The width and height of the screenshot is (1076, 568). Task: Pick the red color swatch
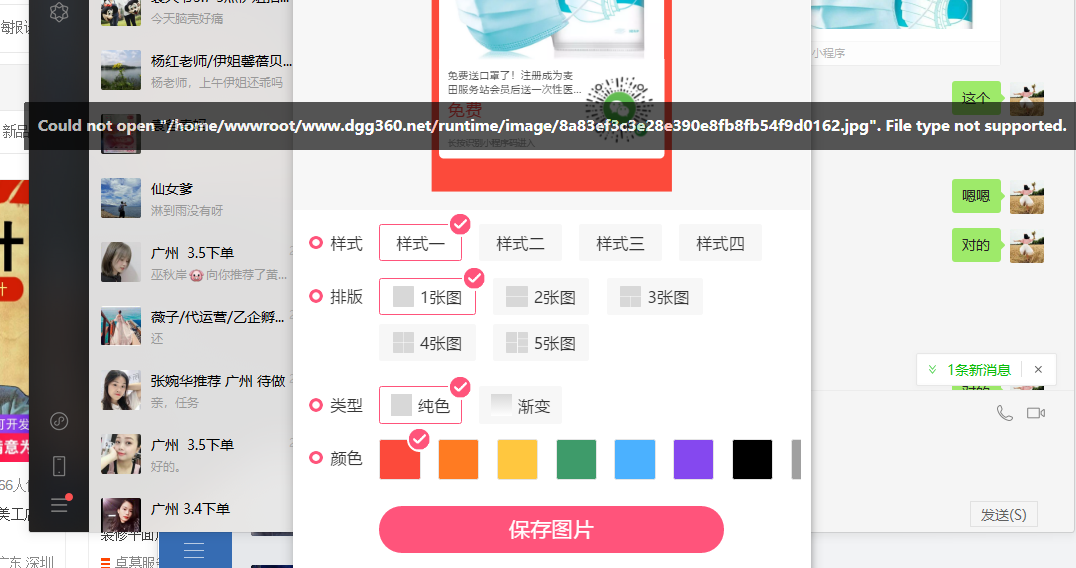[399, 459]
